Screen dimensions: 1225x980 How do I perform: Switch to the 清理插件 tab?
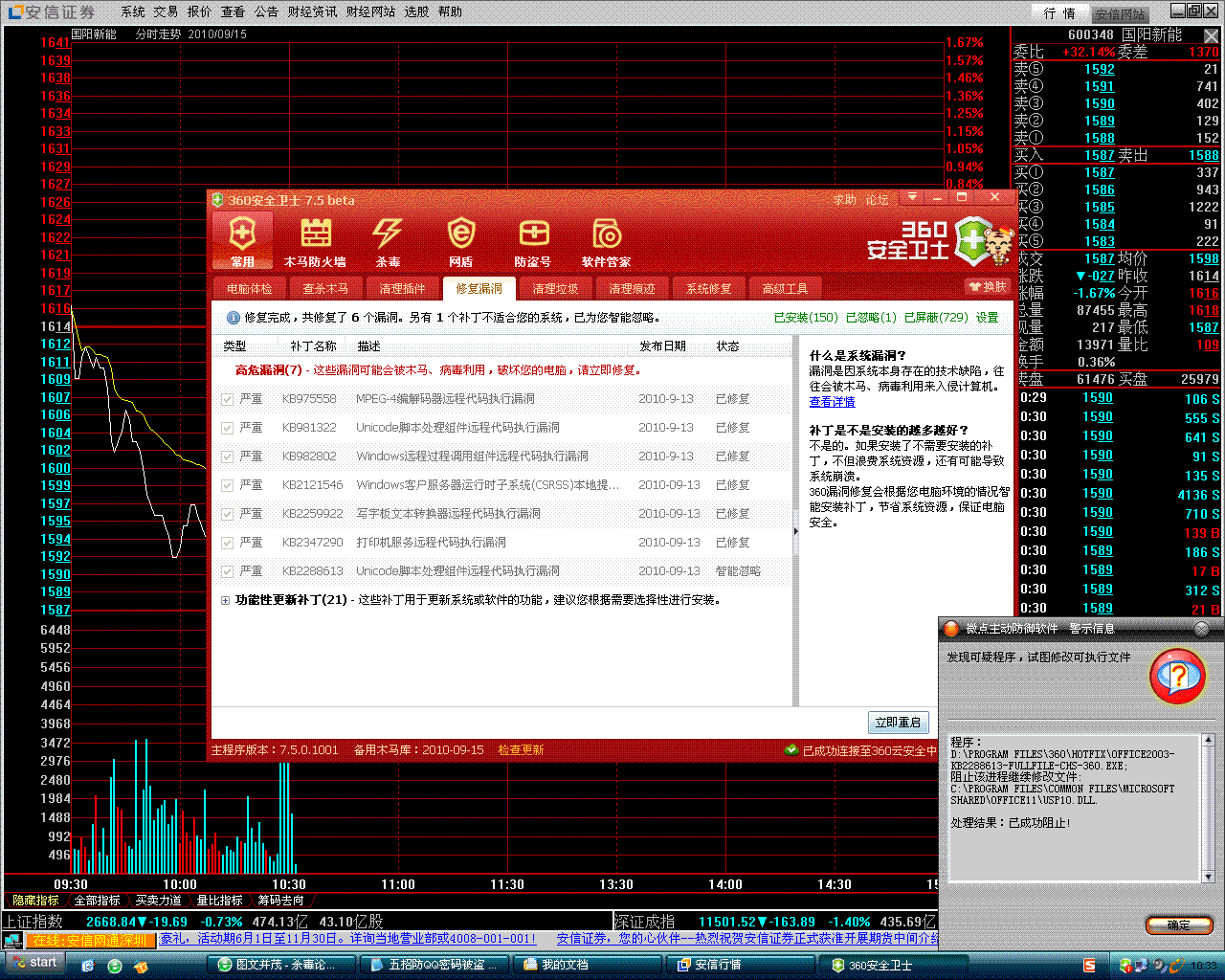coord(403,288)
